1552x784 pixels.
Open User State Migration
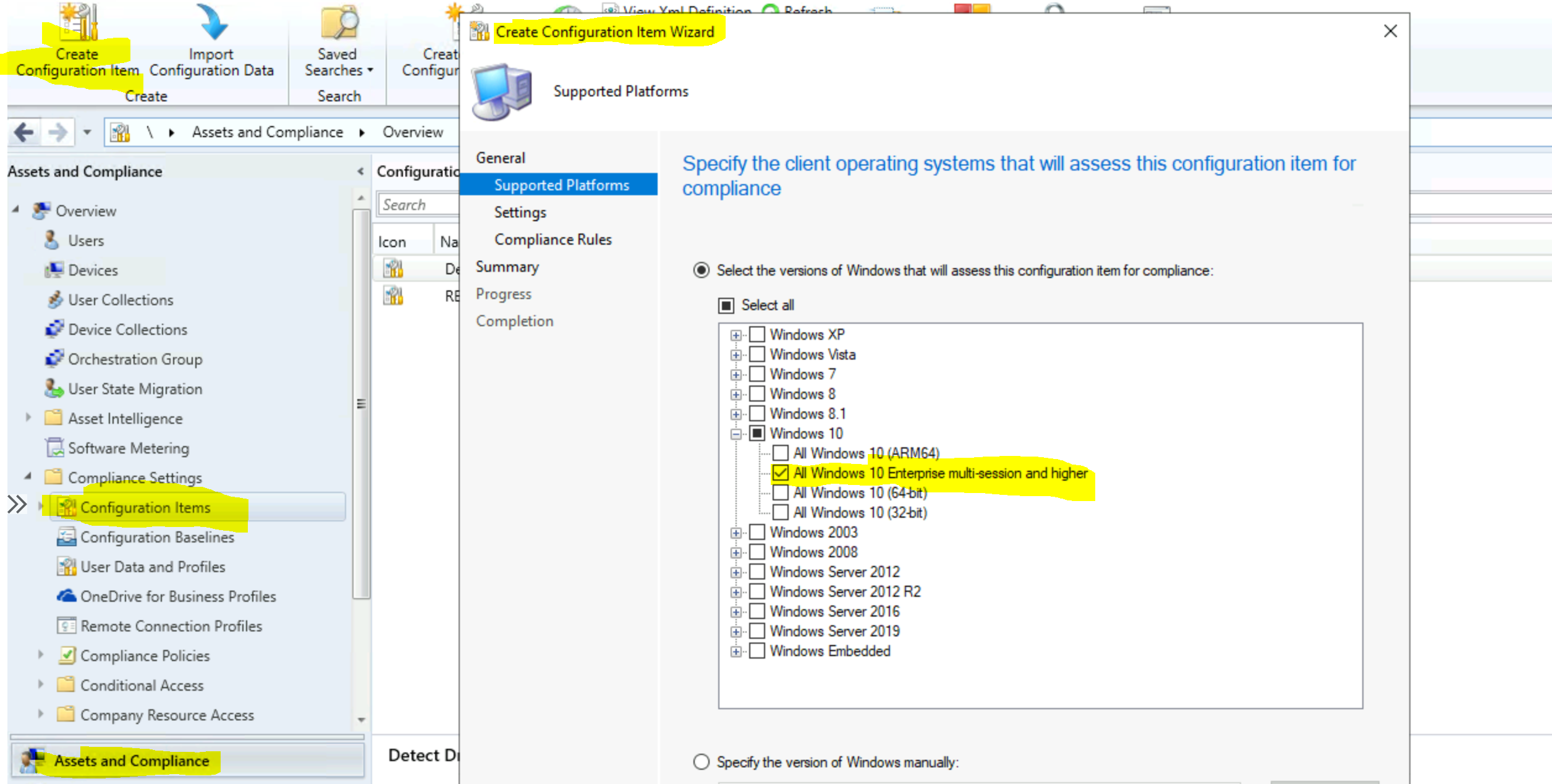[135, 389]
